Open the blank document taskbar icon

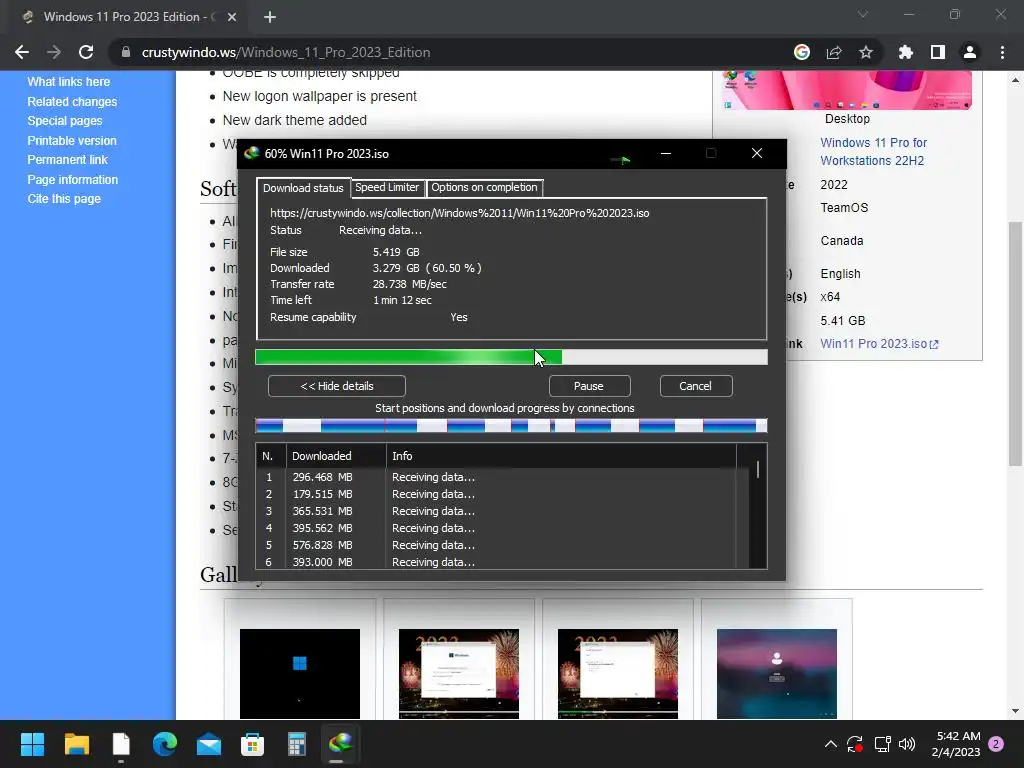[x=121, y=744]
